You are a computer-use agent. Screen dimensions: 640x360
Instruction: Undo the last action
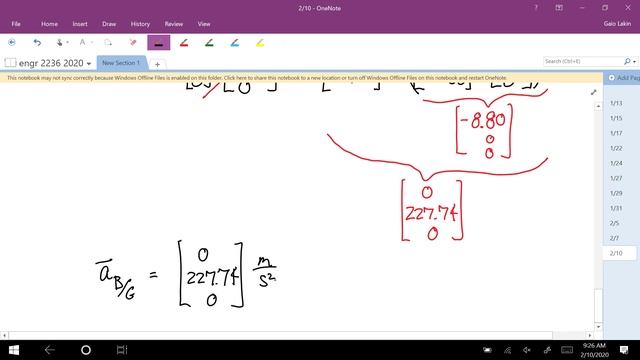pos(37,42)
